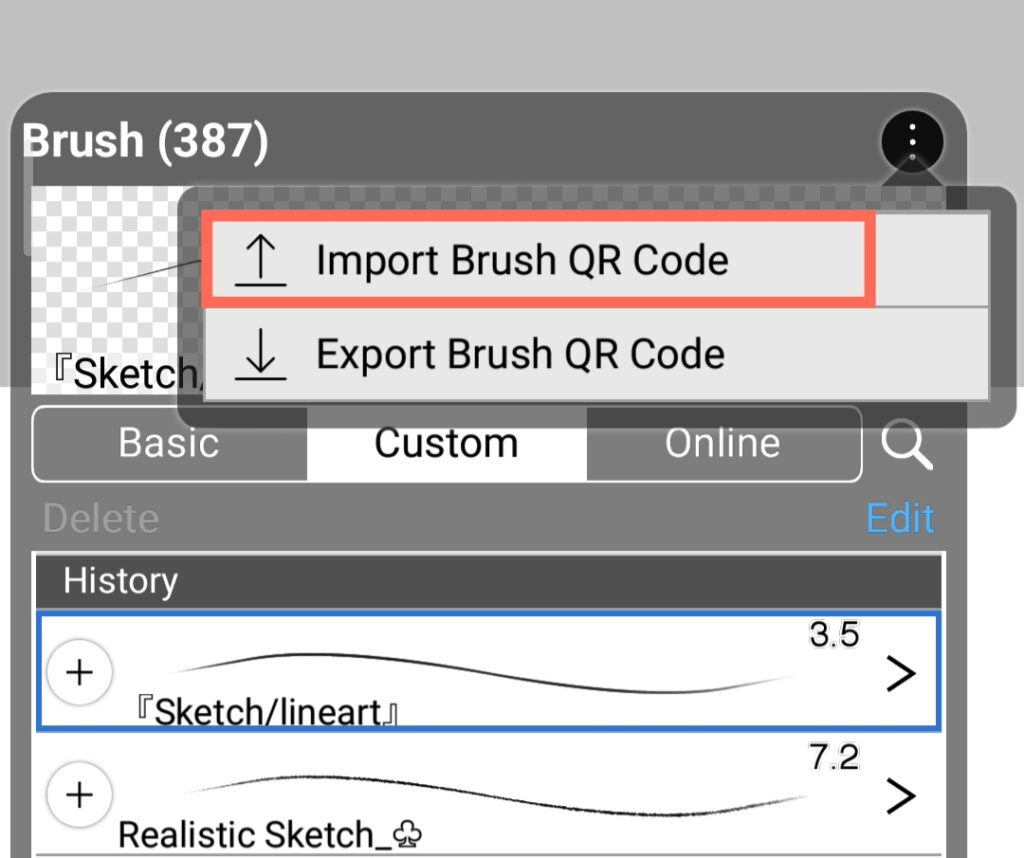Image resolution: width=1024 pixels, height=858 pixels.
Task: Open the three-dot brush options menu
Action: click(911, 141)
